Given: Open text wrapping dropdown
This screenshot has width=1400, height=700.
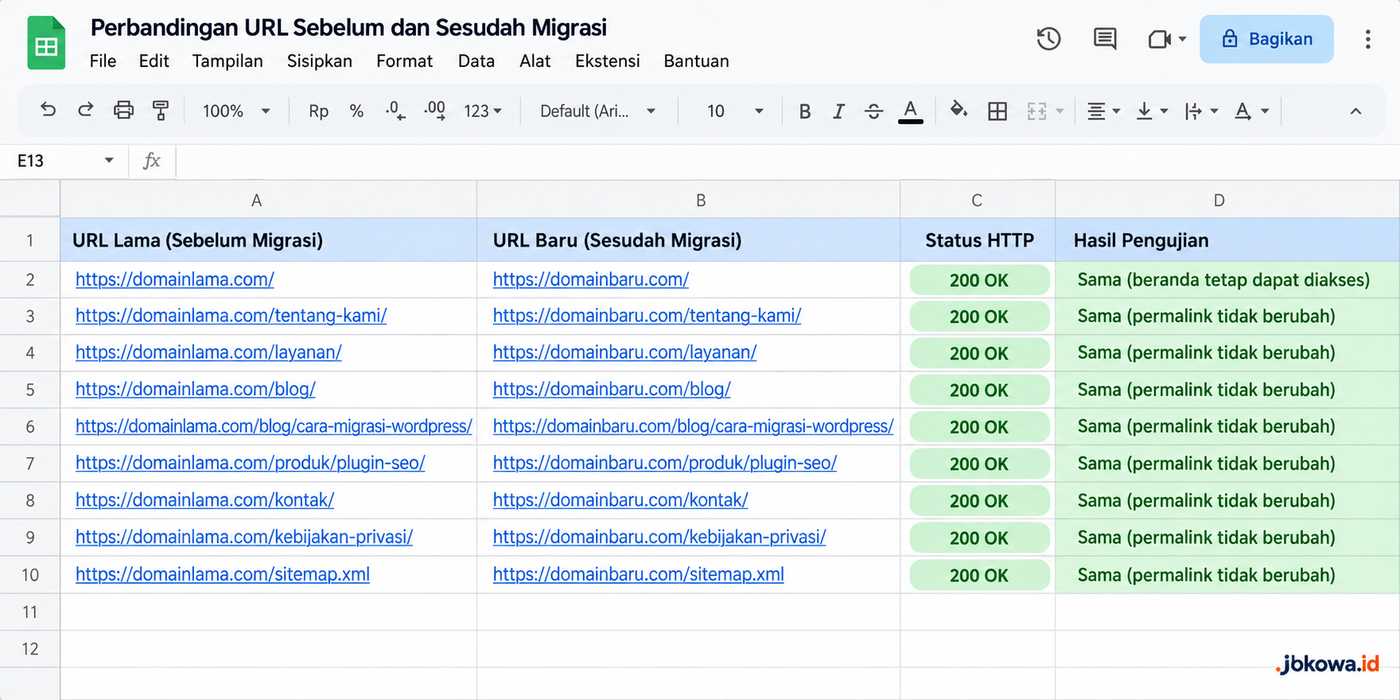Looking at the screenshot, I should (1201, 111).
